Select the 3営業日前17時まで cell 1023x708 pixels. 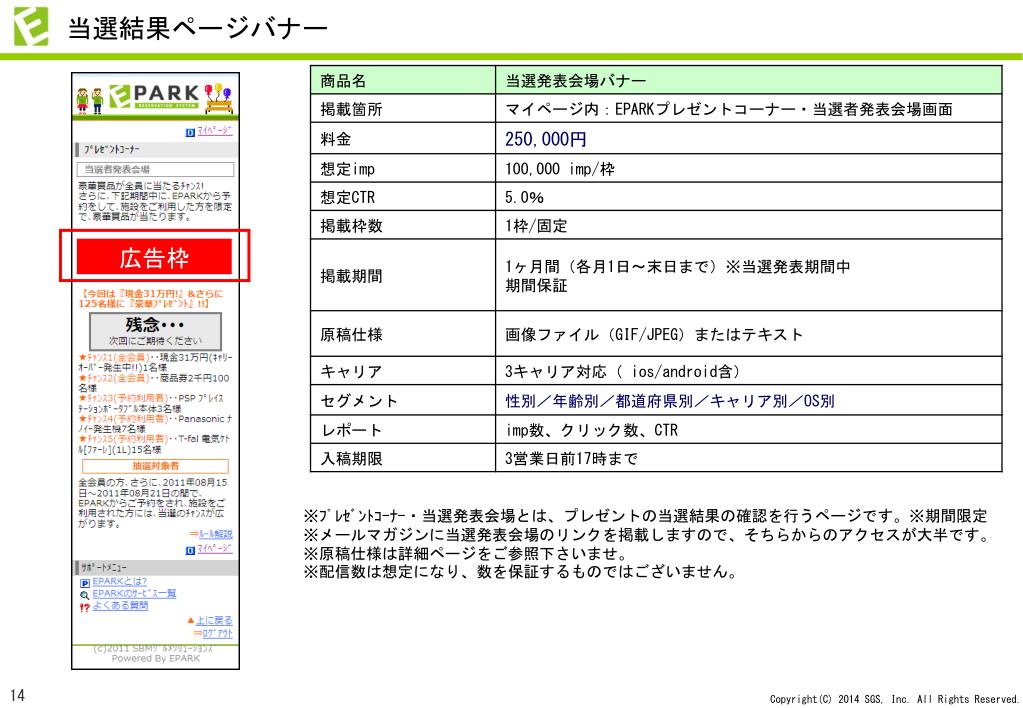[x=748, y=458]
